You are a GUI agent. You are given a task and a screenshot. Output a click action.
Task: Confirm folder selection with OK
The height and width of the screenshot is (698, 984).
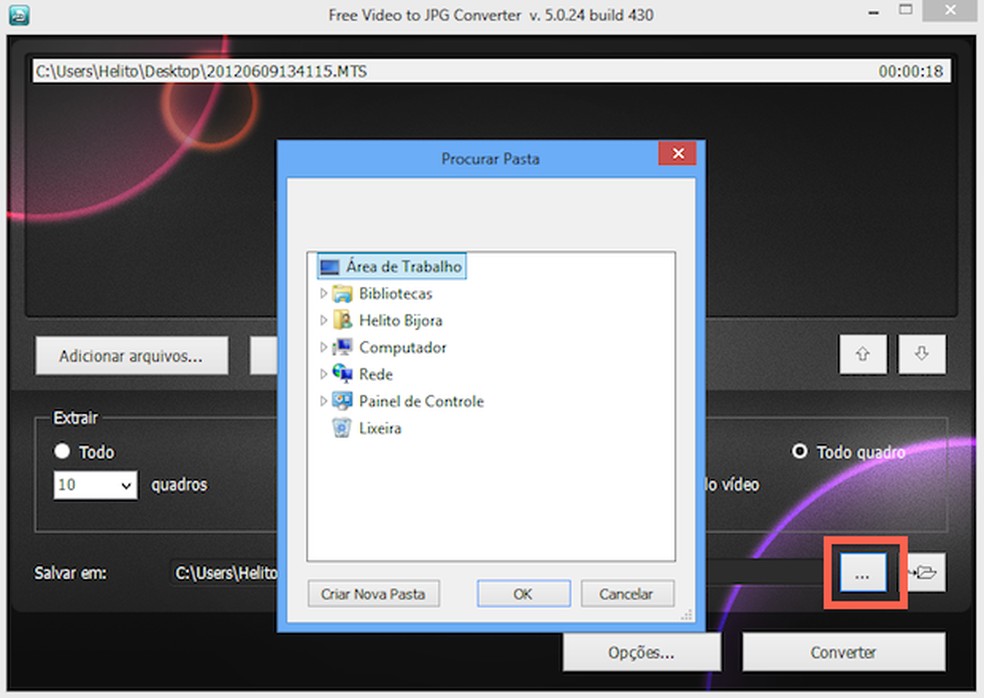coord(523,594)
